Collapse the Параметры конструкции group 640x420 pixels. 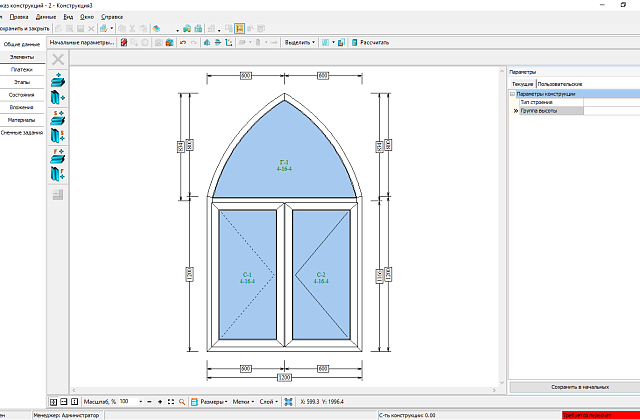[512, 94]
